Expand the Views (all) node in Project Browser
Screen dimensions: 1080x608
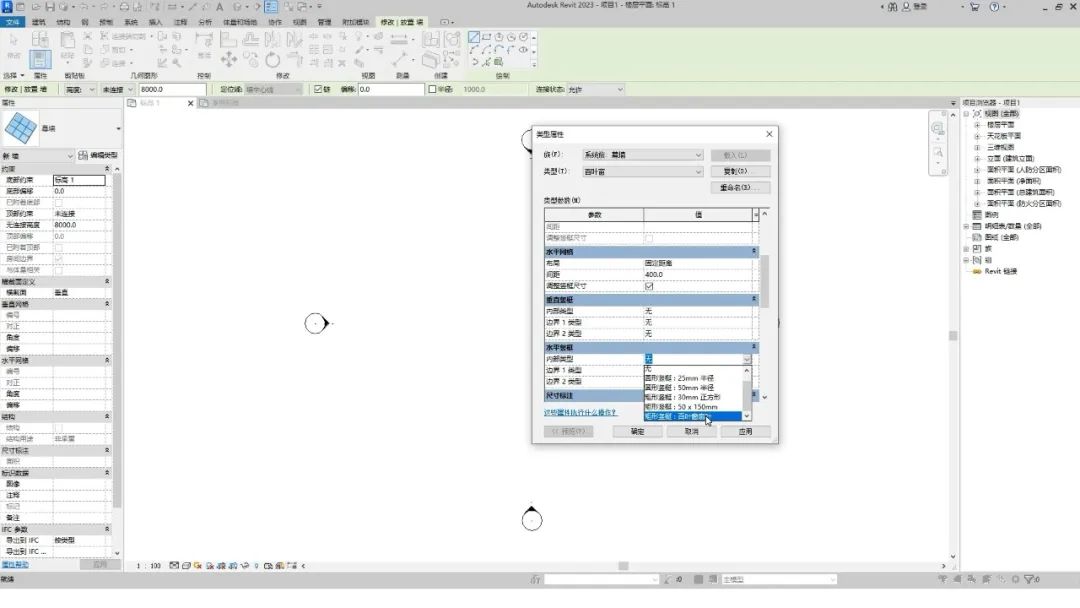click(x=967, y=114)
